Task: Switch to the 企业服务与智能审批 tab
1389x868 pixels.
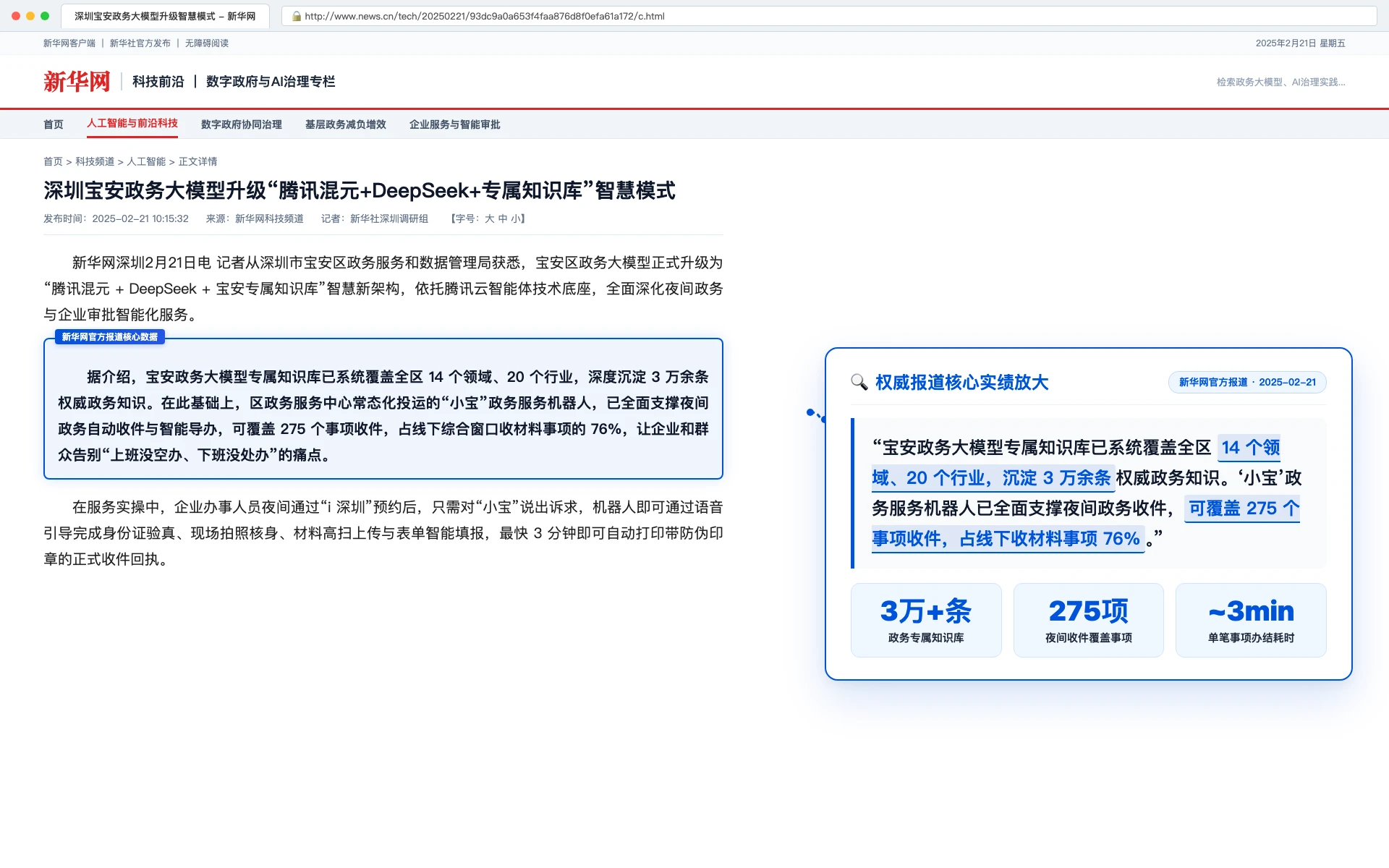Action: [x=455, y=124]
